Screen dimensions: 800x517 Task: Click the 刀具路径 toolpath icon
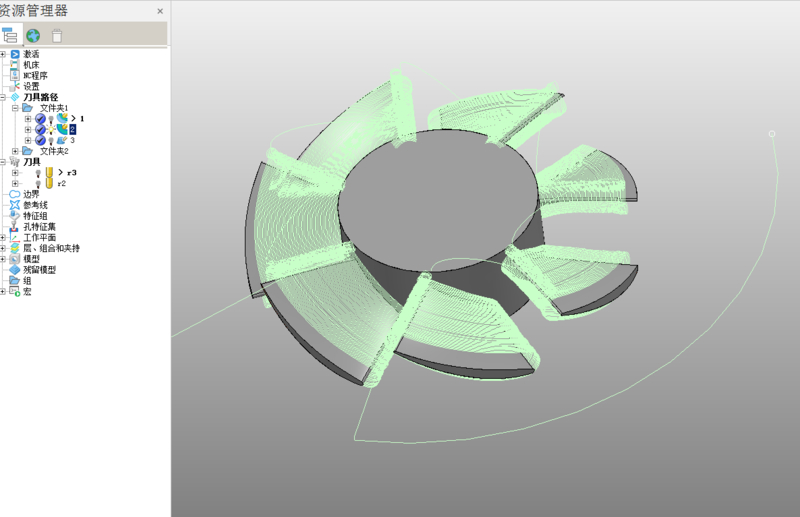coord(15,97)
